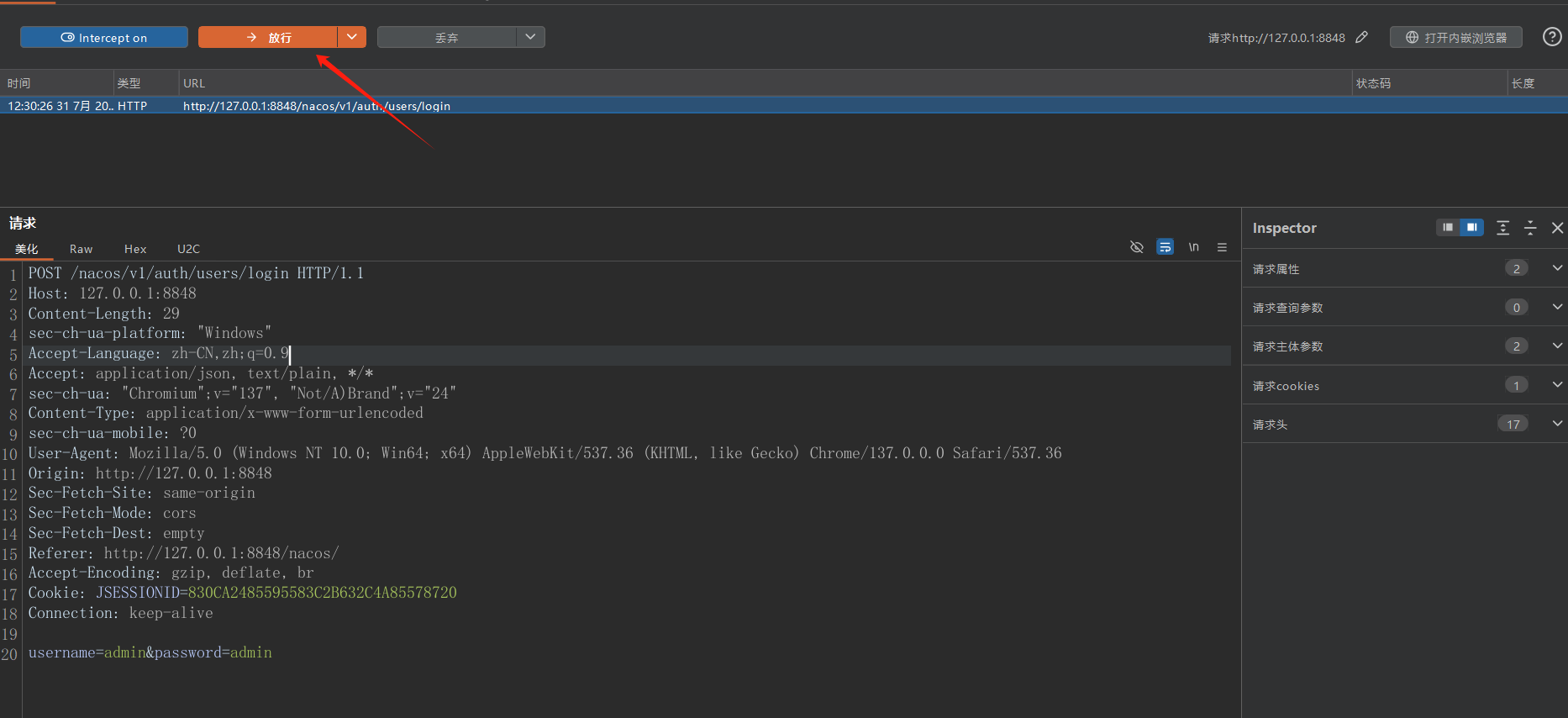Open the 放行 dropdown arrow
1568x718 pixels.
tap(352, 37)
